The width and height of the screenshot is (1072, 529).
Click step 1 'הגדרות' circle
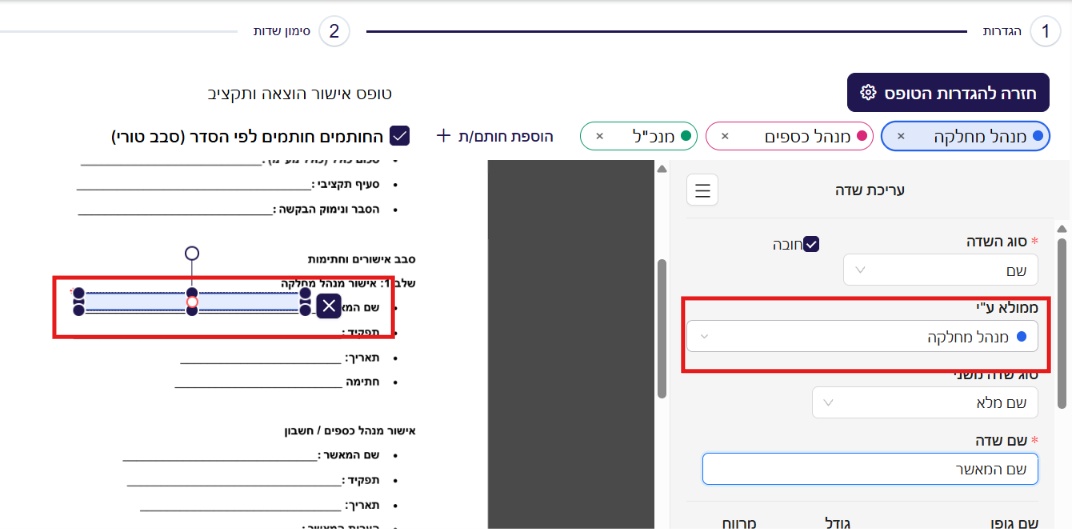(1045, 31)
